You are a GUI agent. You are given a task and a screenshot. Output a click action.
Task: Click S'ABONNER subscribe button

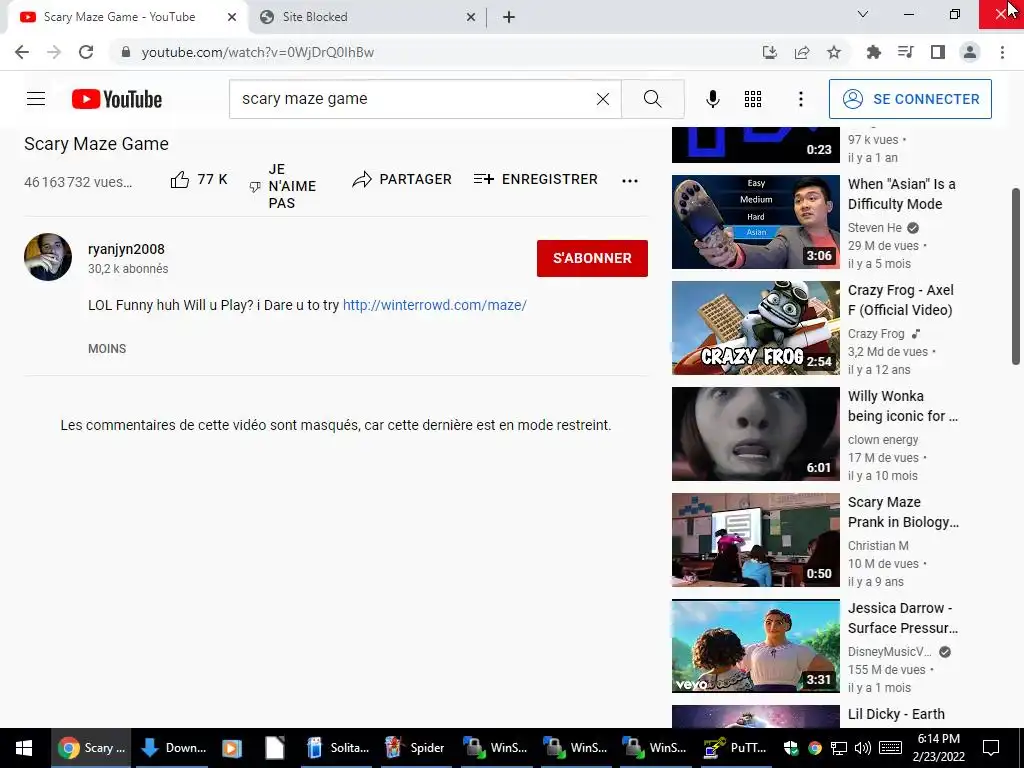tap(592, 258)
